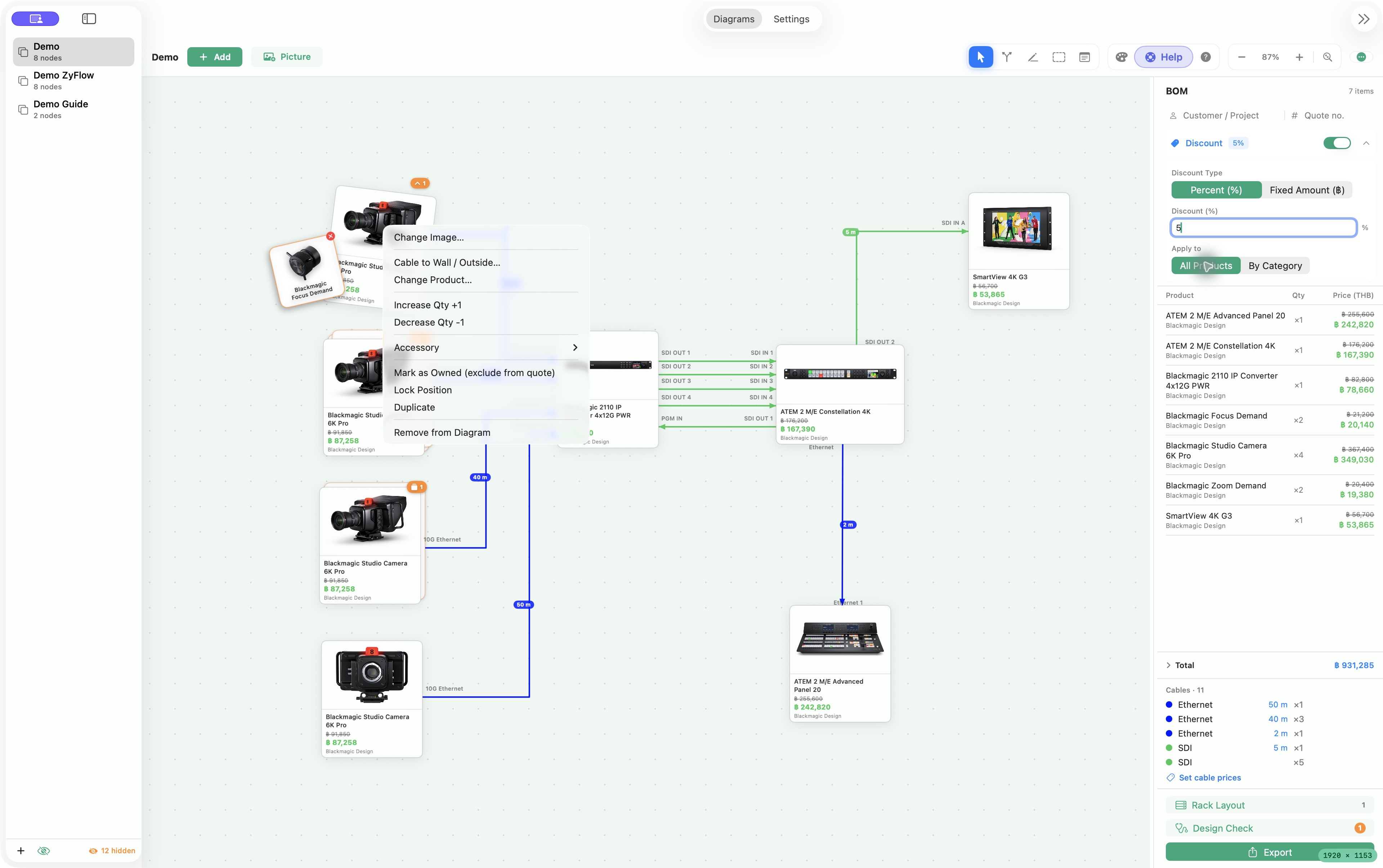Add new diagram with plus icon
1383x868 pixels.
click(21, 850)
